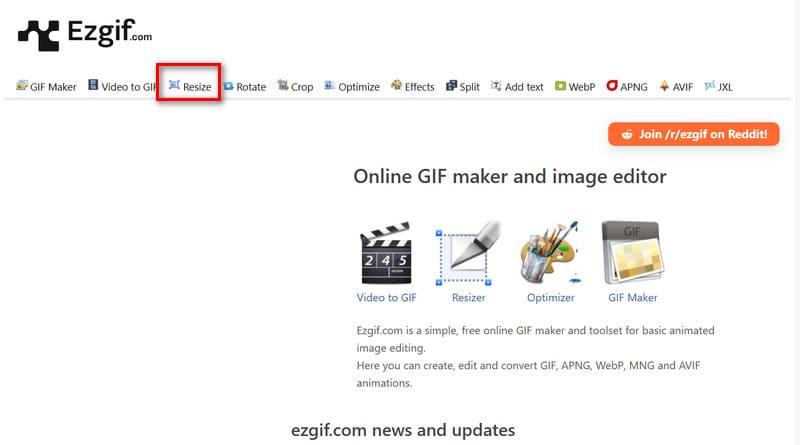
Task: Open the Add text tool
Action: click(518, 87)
